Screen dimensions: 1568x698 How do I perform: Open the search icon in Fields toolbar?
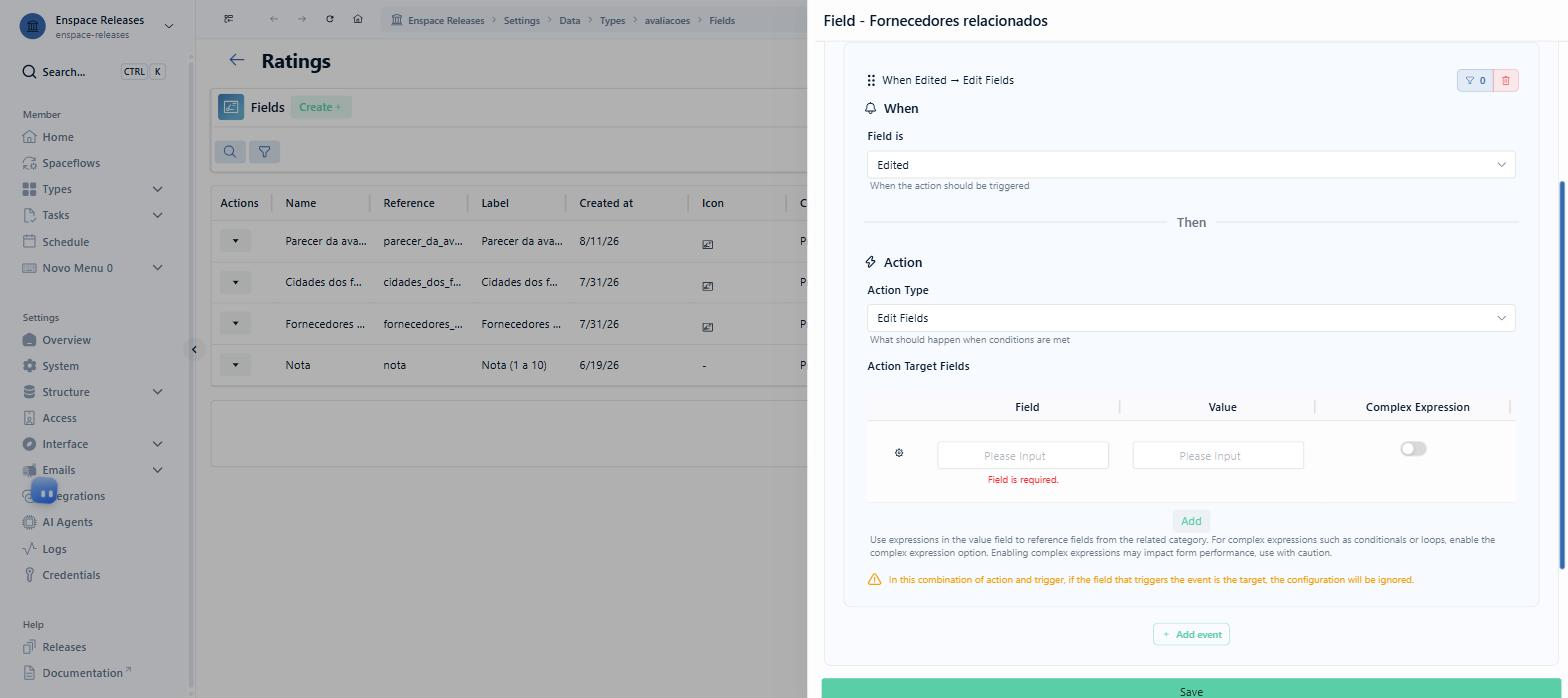click(x=230, y=151)
